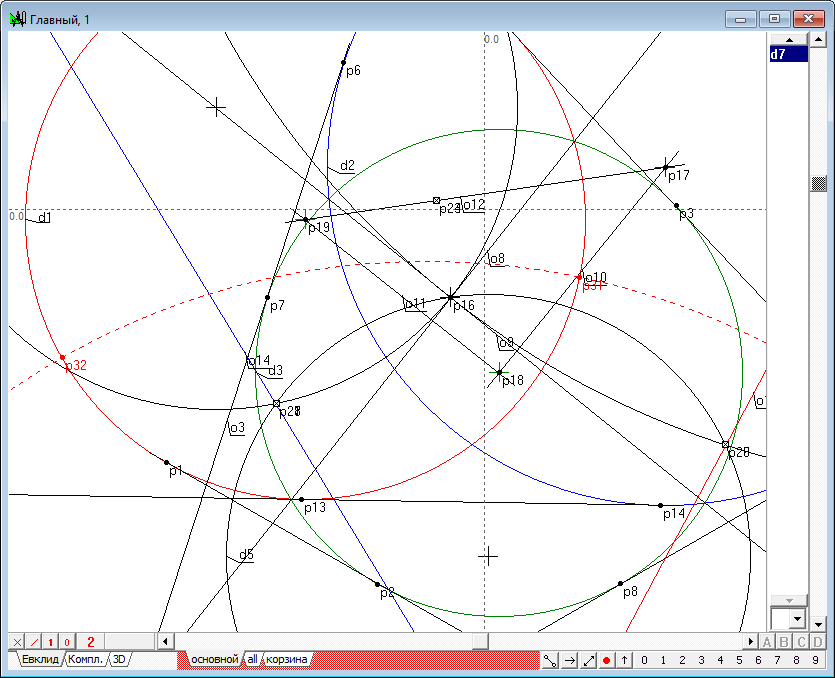Click digit 5 in bottom number bar
The height and width of the screenshot is (678, 835).
pos(739,660)
